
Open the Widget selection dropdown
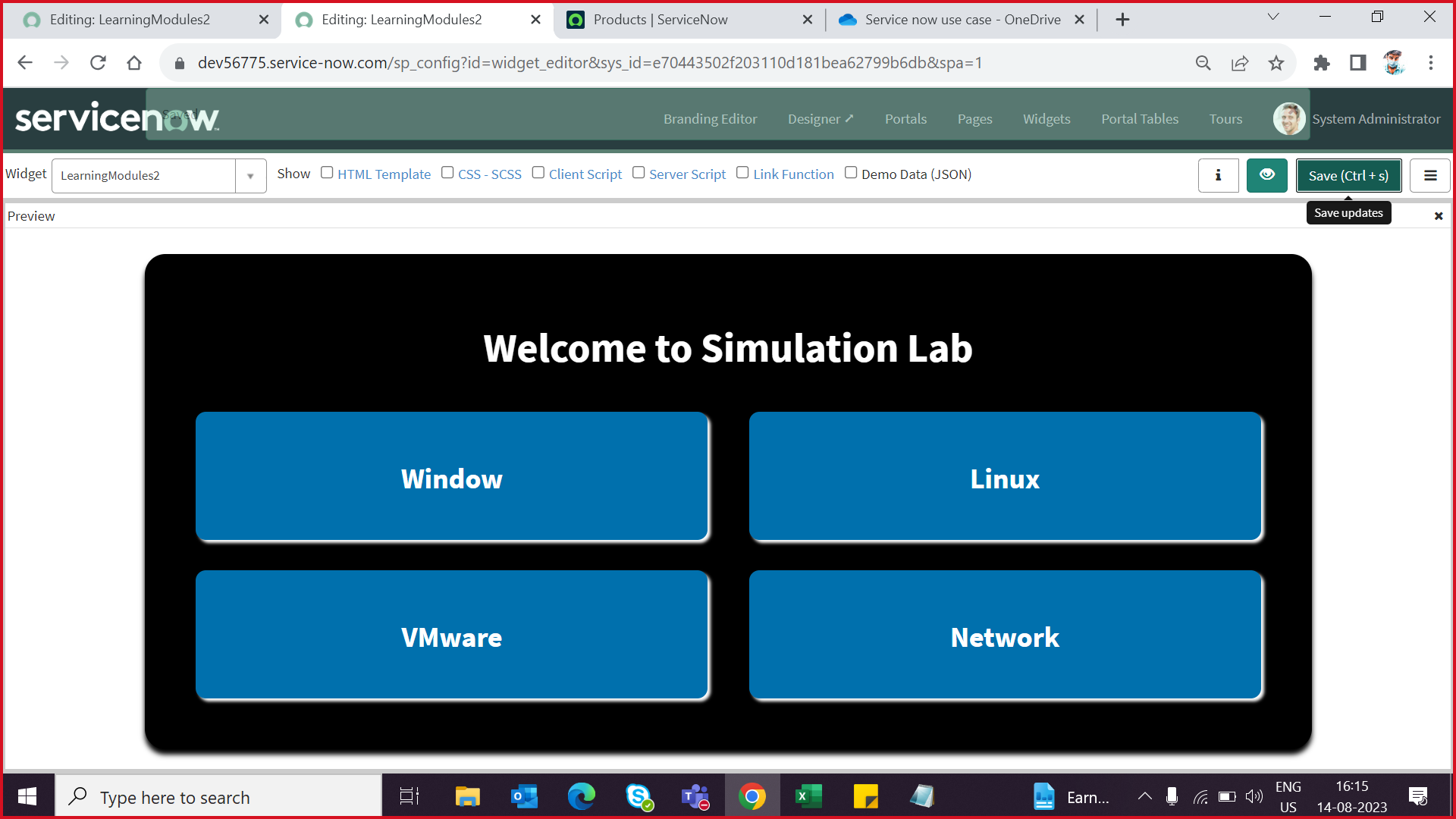250,175
